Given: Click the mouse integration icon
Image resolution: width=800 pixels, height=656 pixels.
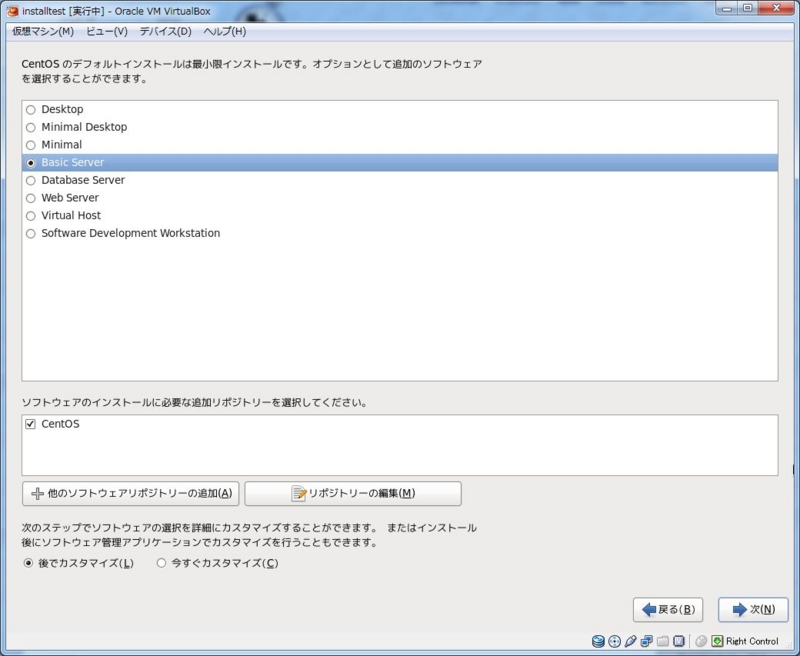Looking at the screenshot, I should click(701, 641).
